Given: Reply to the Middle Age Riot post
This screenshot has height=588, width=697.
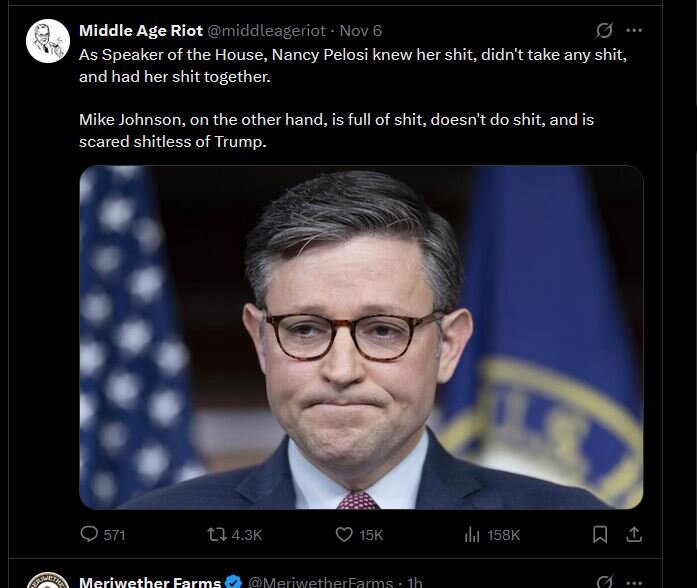Looking at the screenshot, I should [x=89, y=535].
